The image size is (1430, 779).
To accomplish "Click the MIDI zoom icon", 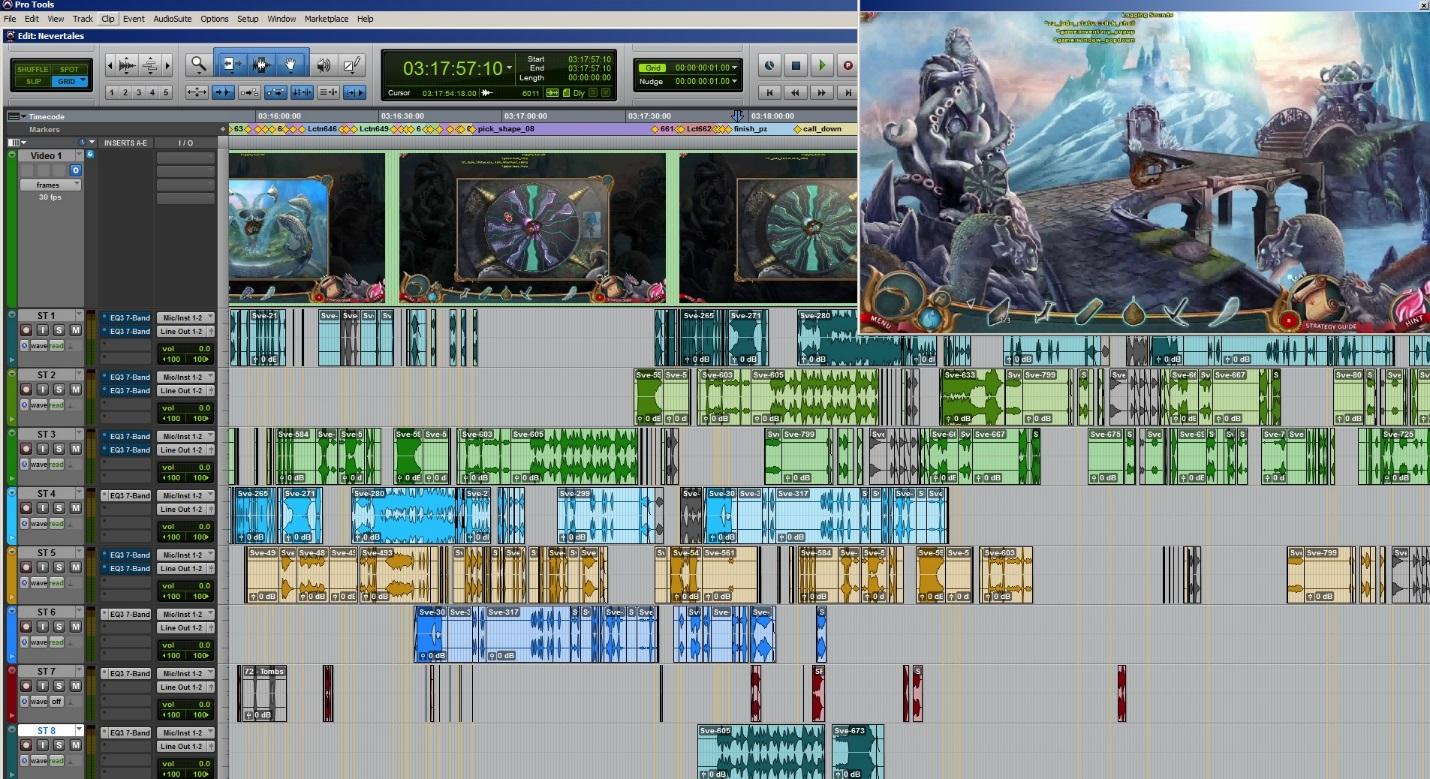I will (150, 65).
